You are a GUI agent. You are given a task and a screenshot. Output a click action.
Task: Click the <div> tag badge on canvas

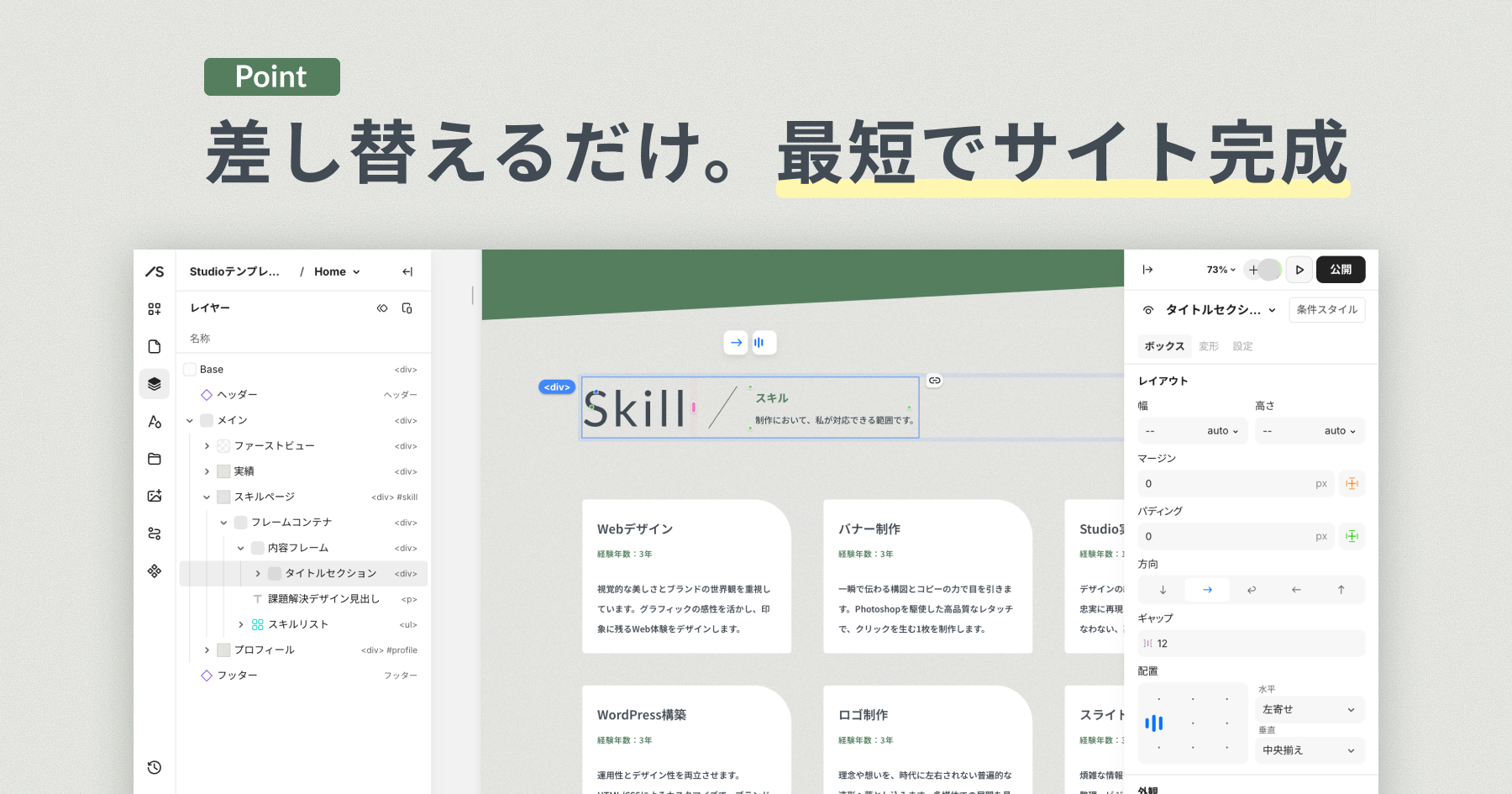coord(557,387)
